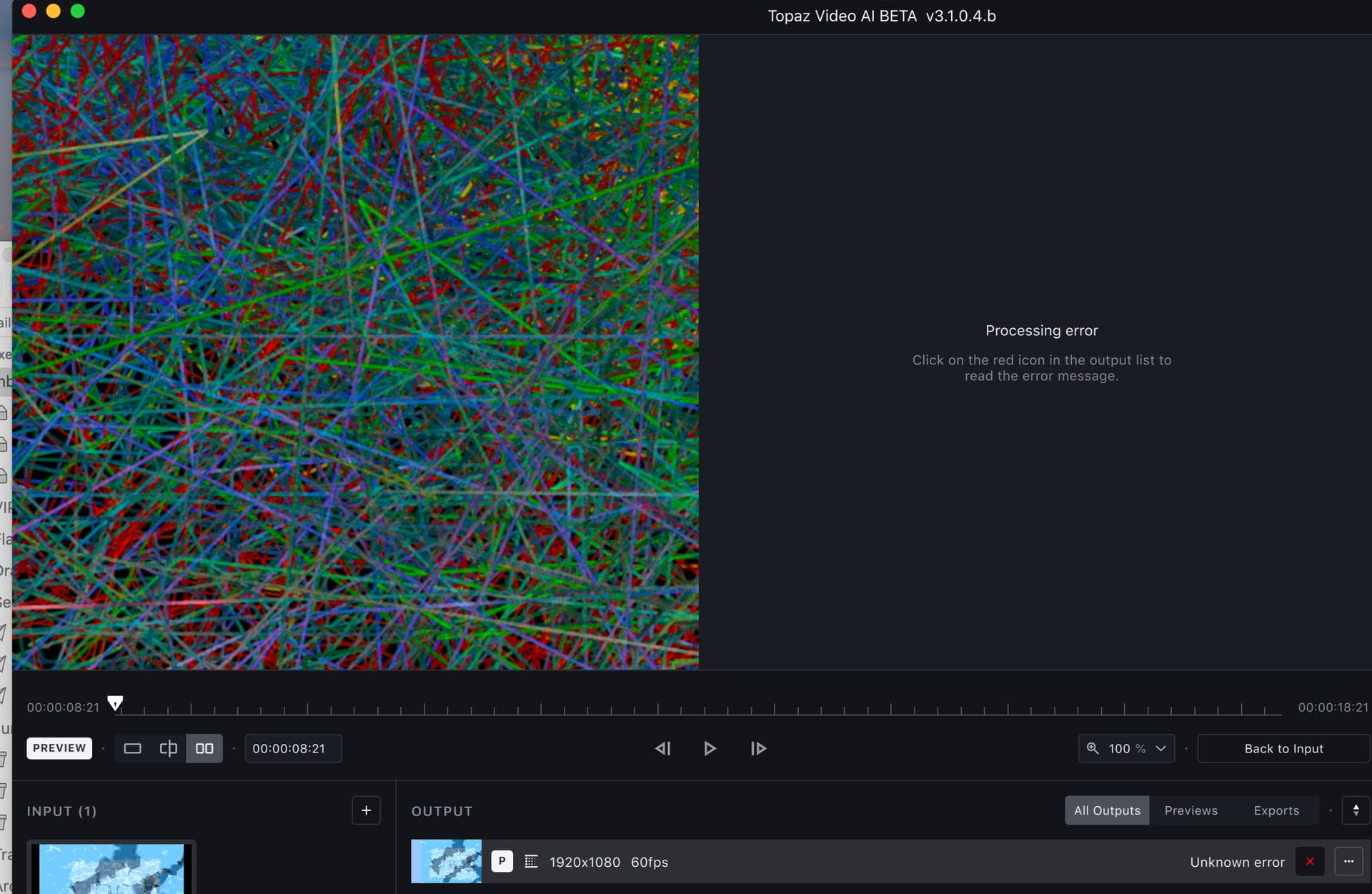The width and height of the screenshot is (1372, 894).
Task: Click the timeline playhead marker
Action: click(x=115, y=703)
